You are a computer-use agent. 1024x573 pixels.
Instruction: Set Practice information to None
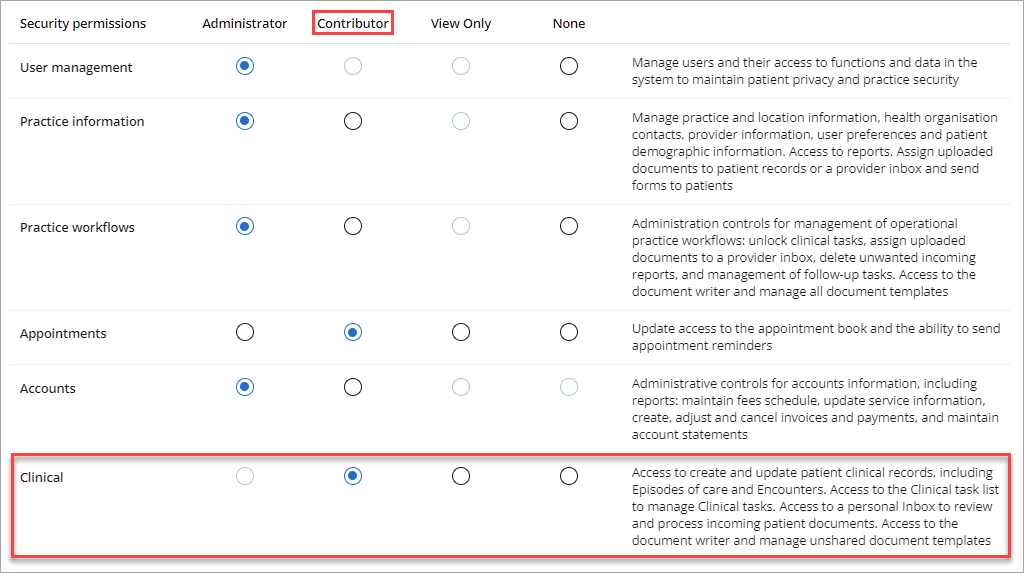[x=569, y=121]
